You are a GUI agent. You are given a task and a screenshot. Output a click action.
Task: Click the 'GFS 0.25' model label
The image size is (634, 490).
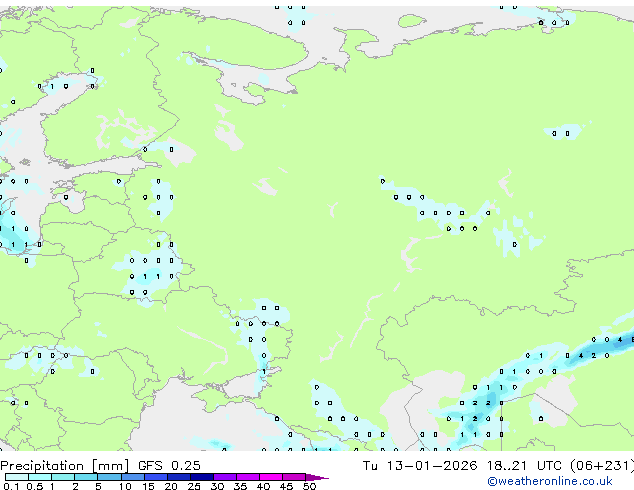point(169,466)
